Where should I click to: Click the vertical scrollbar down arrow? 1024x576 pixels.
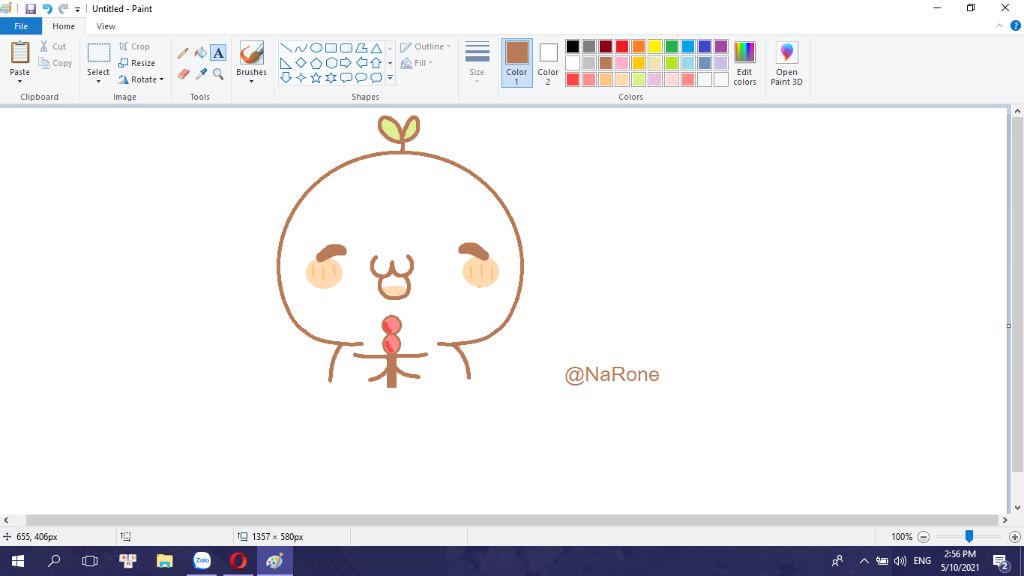pyautogui.click(x=1017, y=507)
